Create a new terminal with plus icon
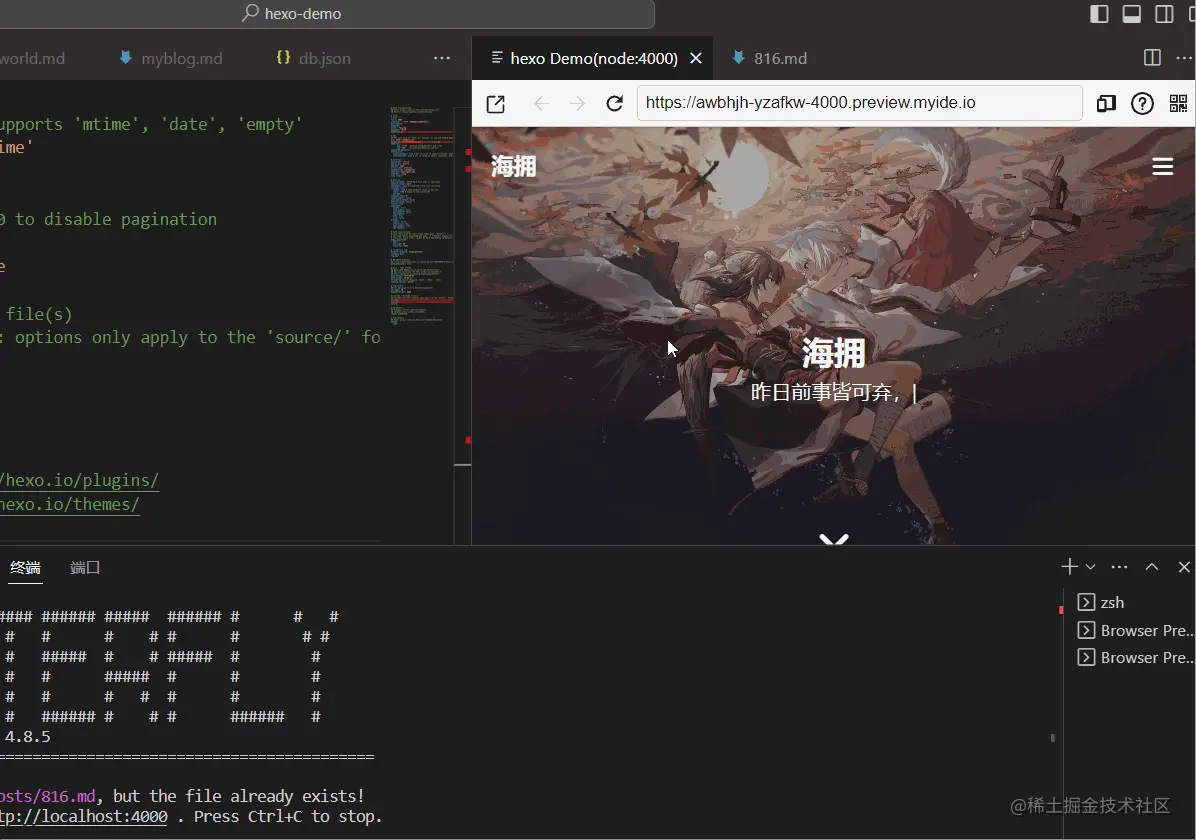The width and height of the screenshot is (1196, 840). click(x=1069, y=566)
